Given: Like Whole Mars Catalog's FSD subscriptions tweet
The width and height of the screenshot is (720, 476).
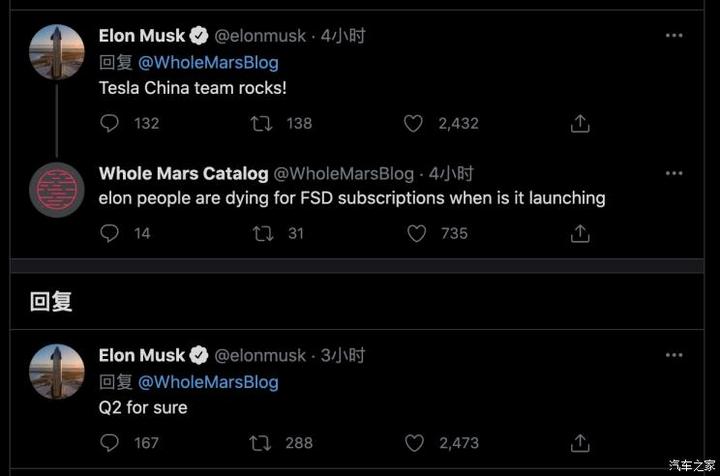Looking at the screenshot, I should tap(417, 233).
